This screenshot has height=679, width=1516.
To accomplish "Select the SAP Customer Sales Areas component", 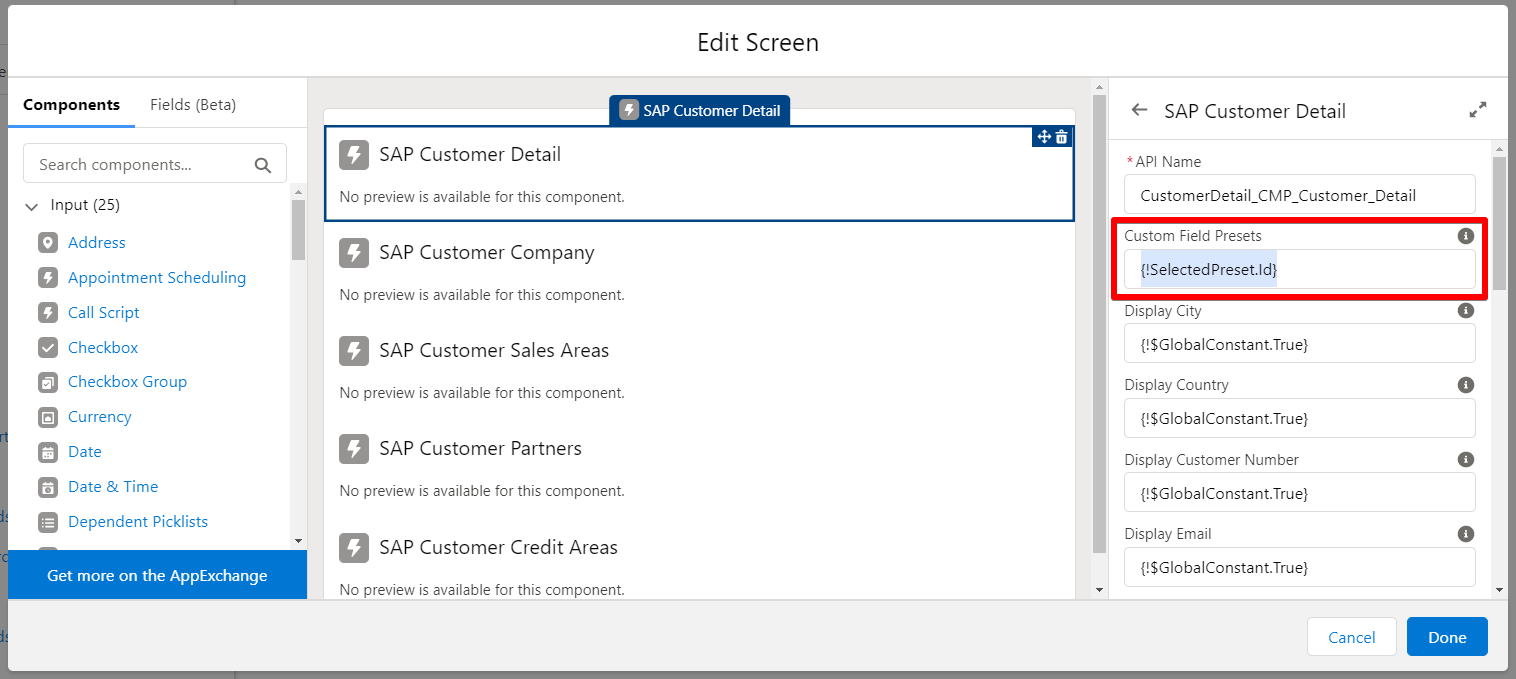I will (x=699, y=369).
